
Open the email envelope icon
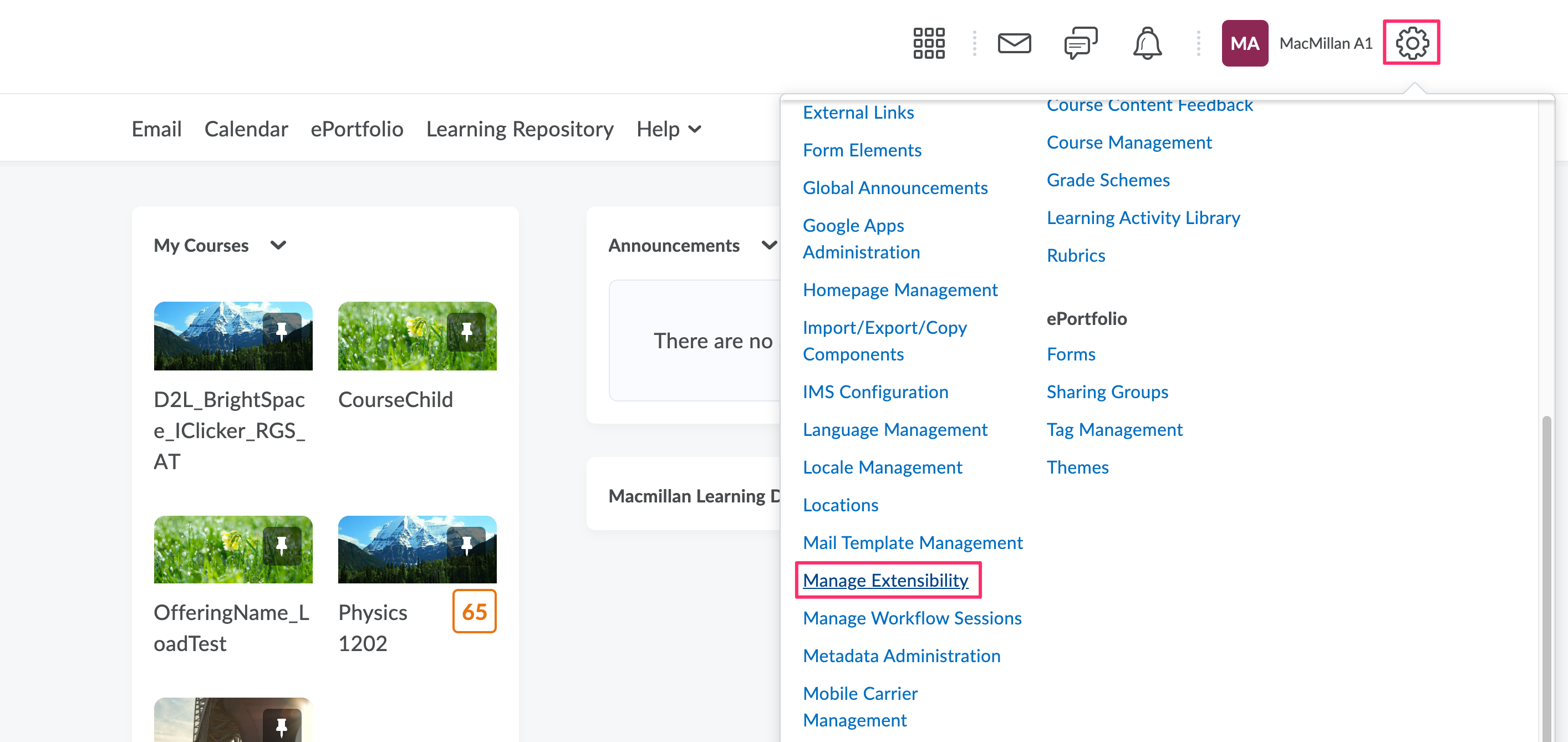[1014, 43]
